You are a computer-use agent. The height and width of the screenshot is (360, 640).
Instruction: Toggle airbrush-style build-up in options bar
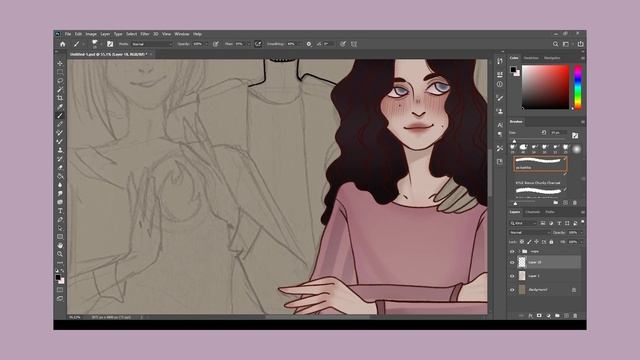click(258, 44)
